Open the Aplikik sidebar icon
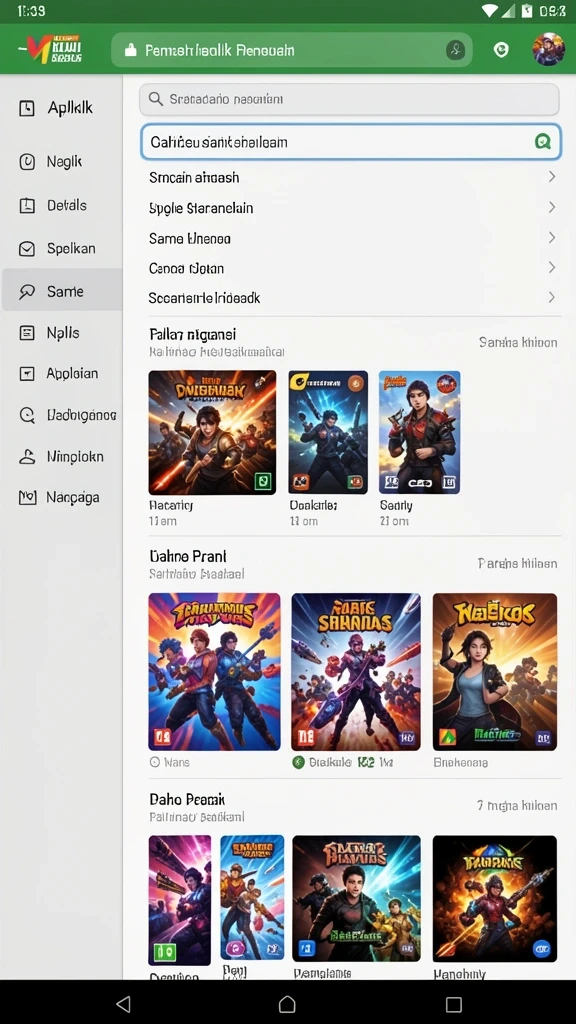This screenshot has height=1024, width=576. coord(27,108)
